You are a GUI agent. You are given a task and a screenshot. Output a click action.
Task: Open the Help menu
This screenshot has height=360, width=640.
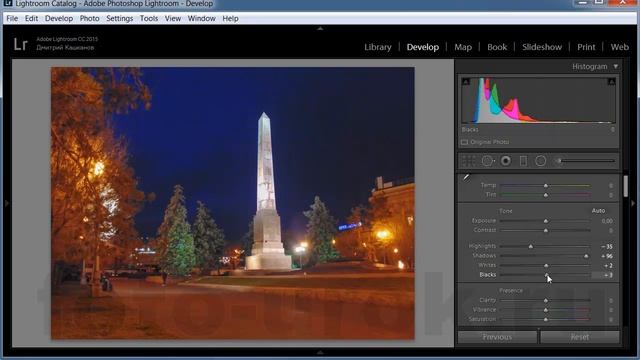(x=230, y=18)
